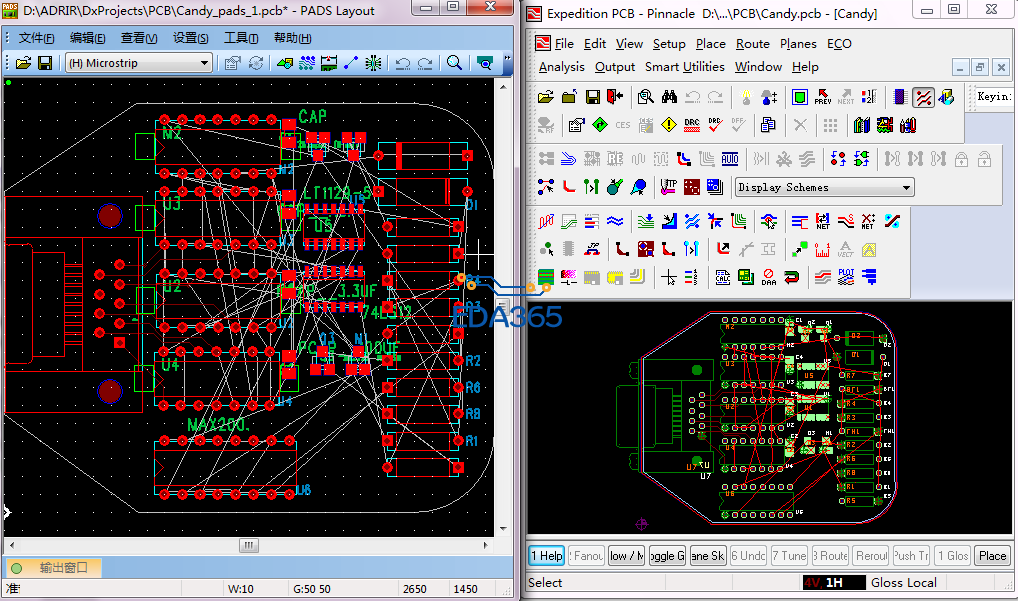
Task: Click the 输出窗口 output window tab
Action: coord(63,568)
